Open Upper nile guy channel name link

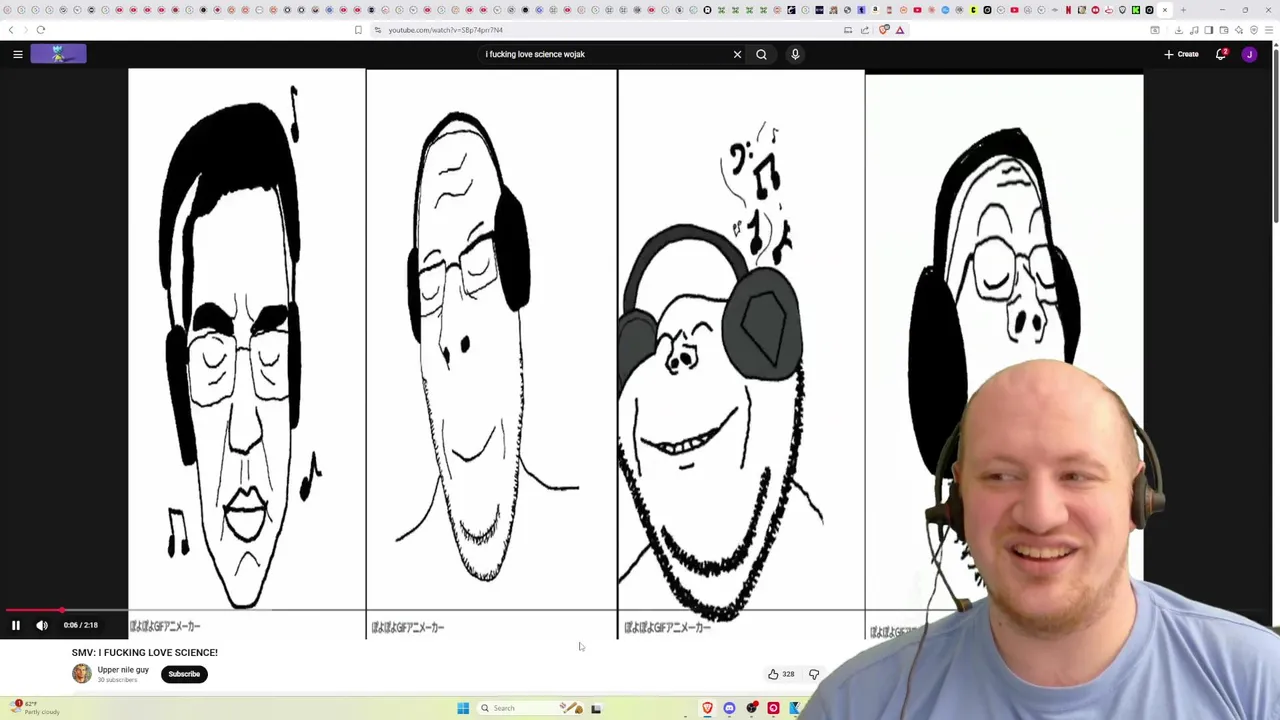click(123, 669)
